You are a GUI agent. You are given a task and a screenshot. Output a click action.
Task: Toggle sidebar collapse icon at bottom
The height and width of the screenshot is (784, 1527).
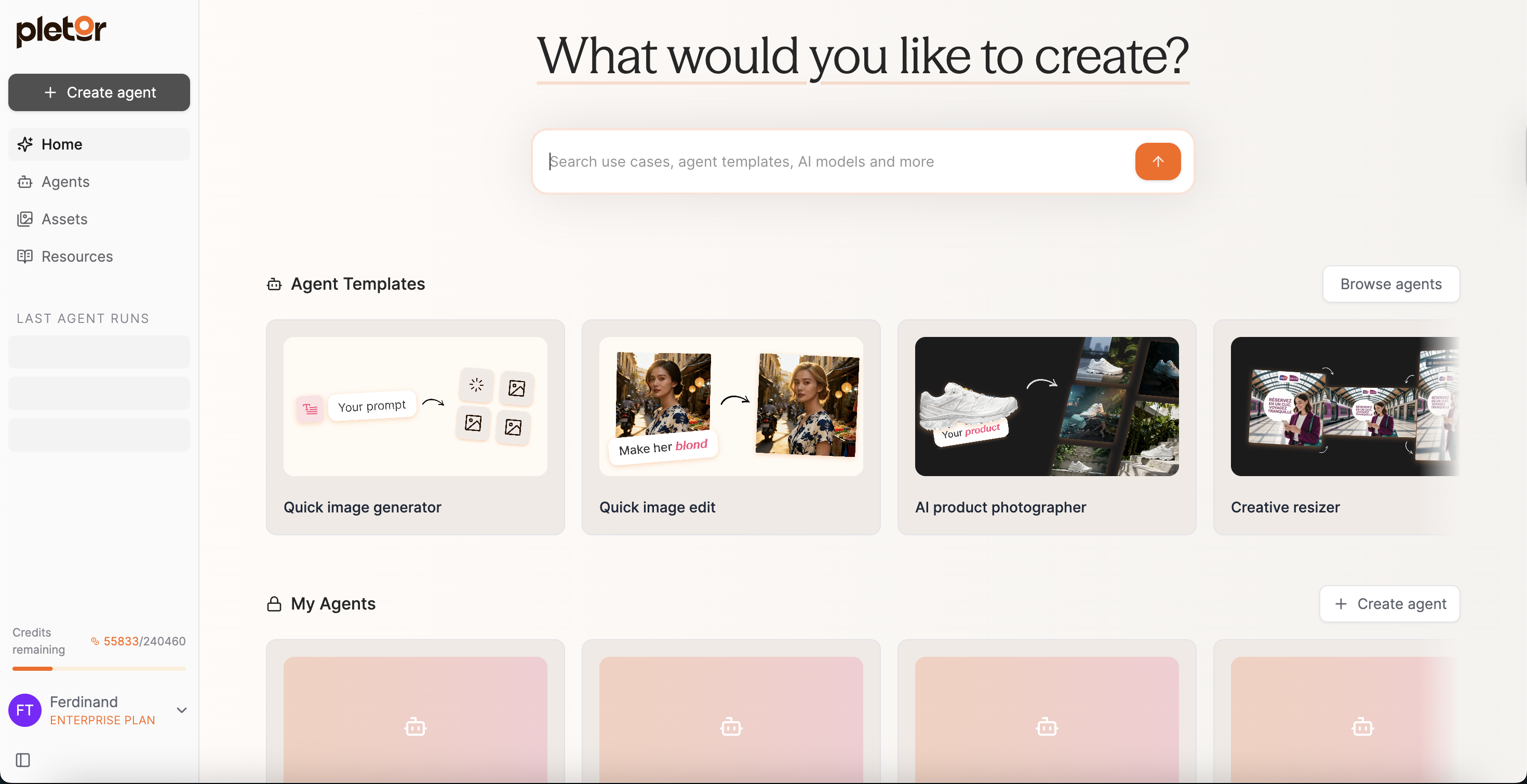(x=23, y=760)
